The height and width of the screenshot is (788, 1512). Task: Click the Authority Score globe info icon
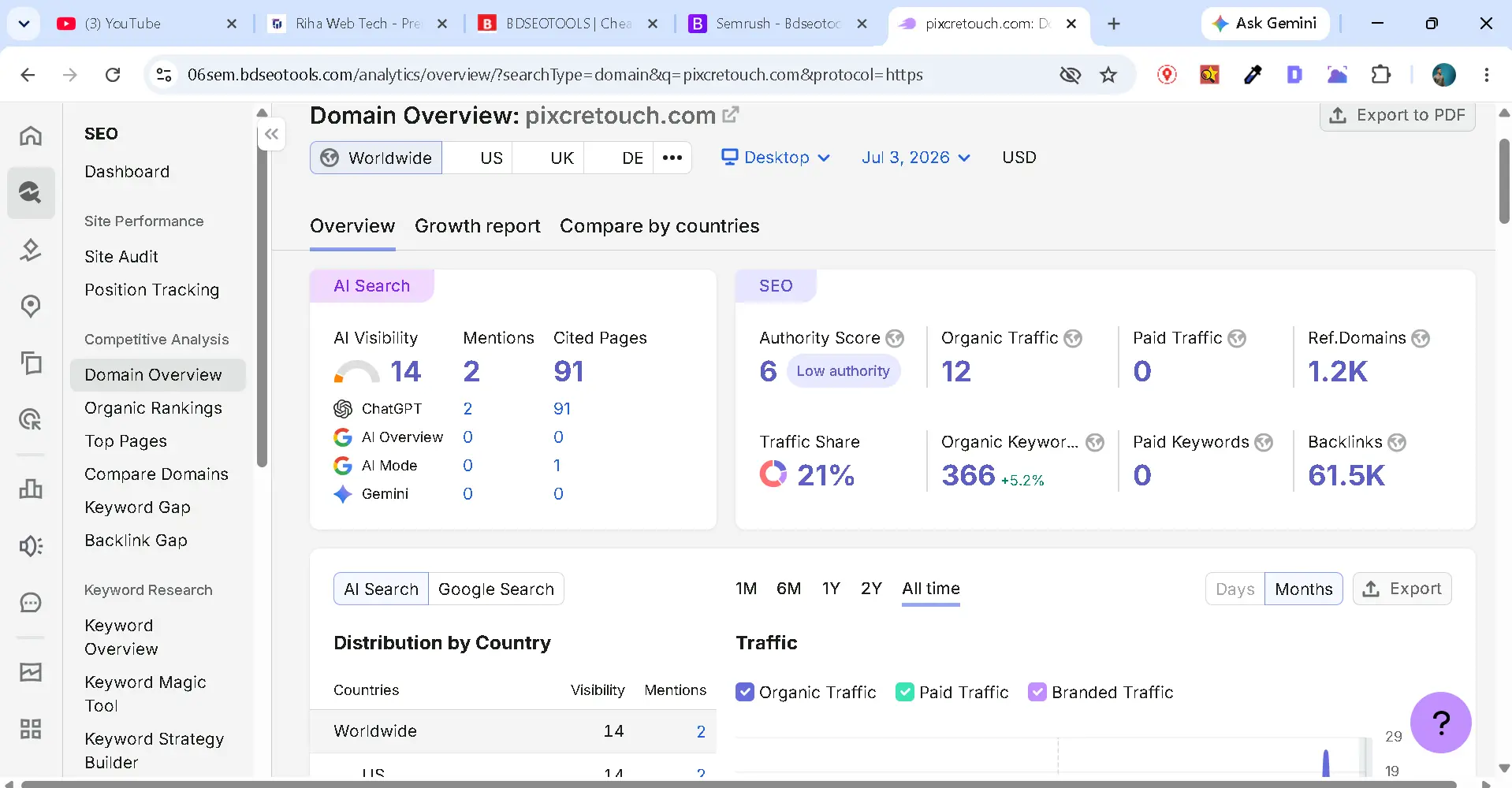tap(895, 339)
